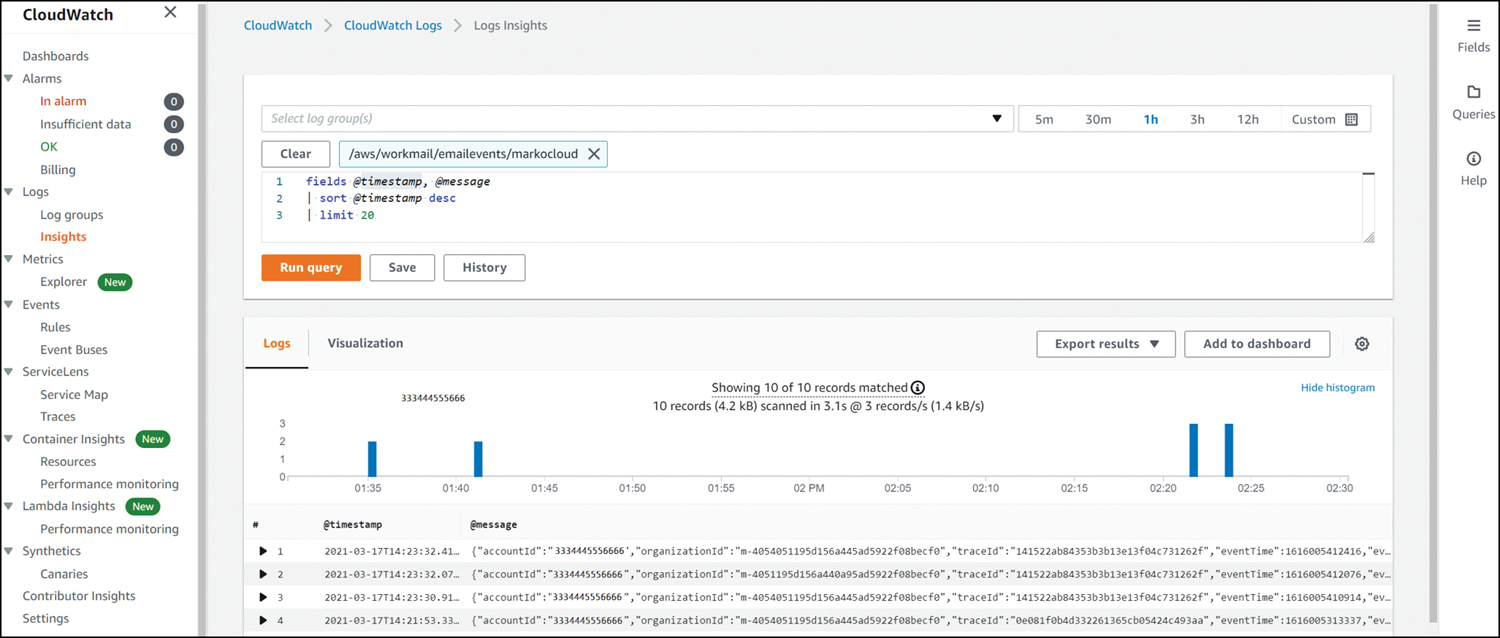Switch to the Visualization tab
The image size is (1500, 638).
tap(365, 343)
